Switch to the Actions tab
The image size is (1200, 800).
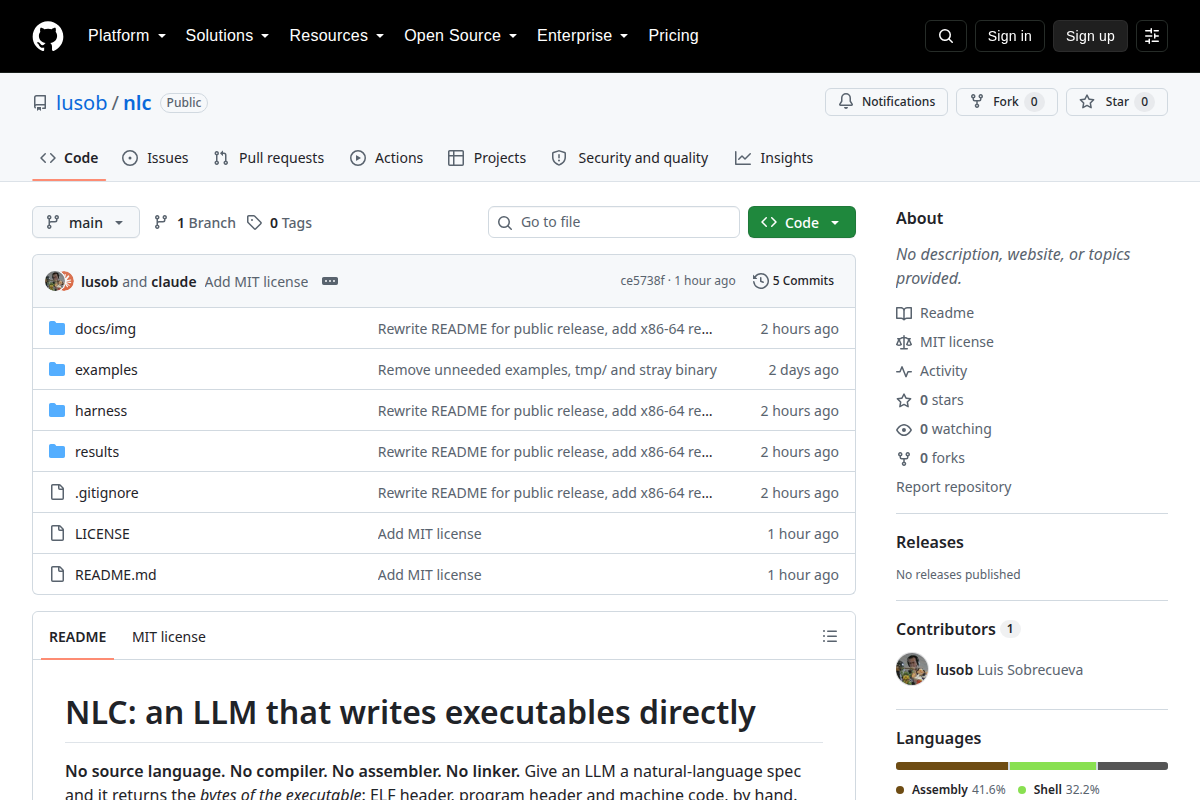(386, 158)
